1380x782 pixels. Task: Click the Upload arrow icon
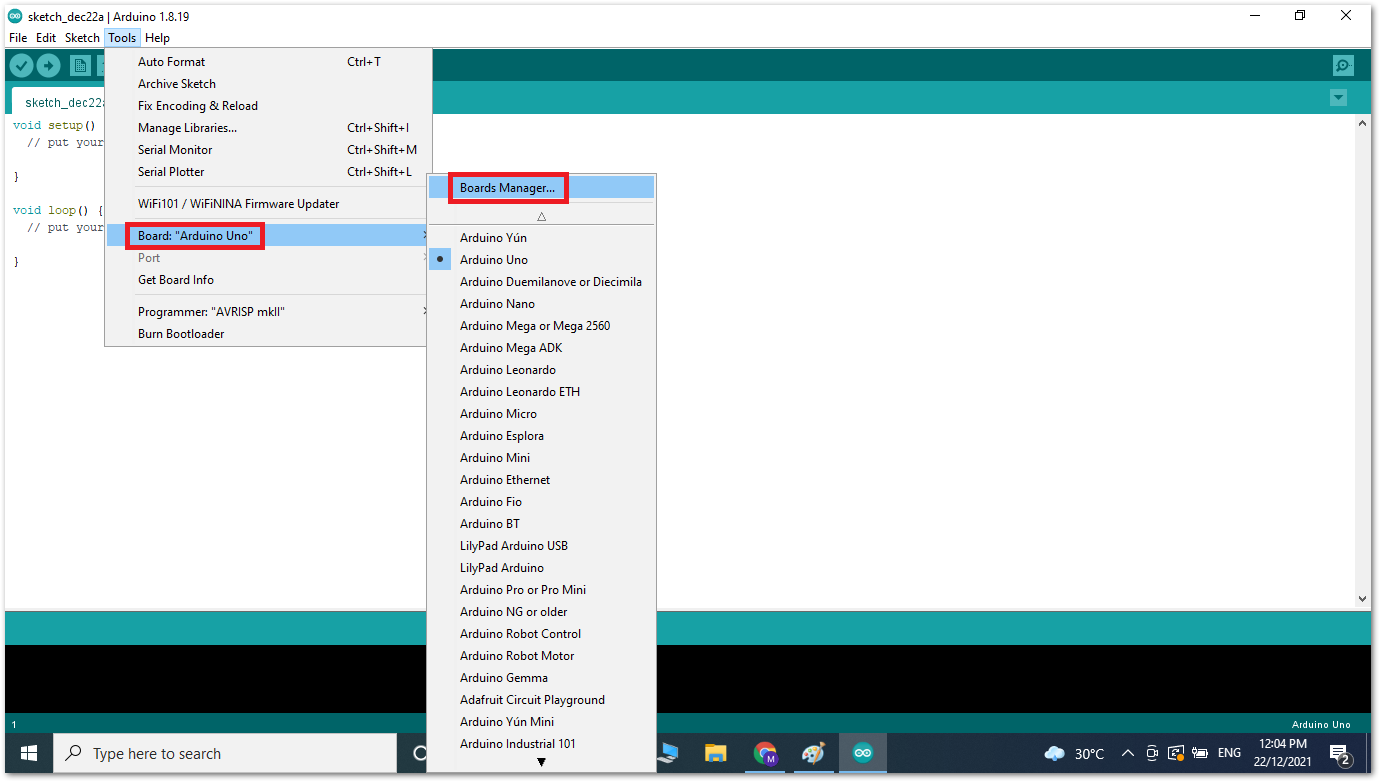click(48, 66)
